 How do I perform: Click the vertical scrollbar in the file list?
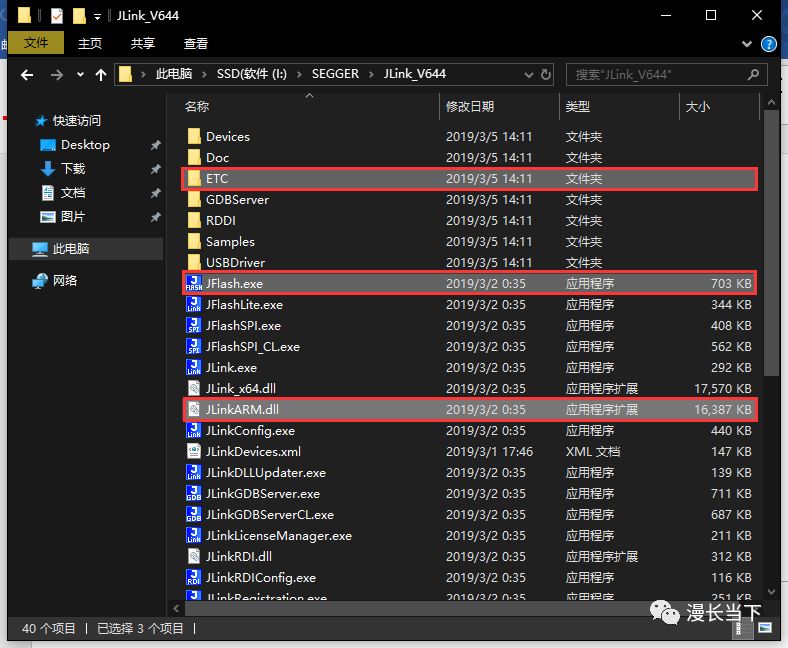tap(770, 300)
